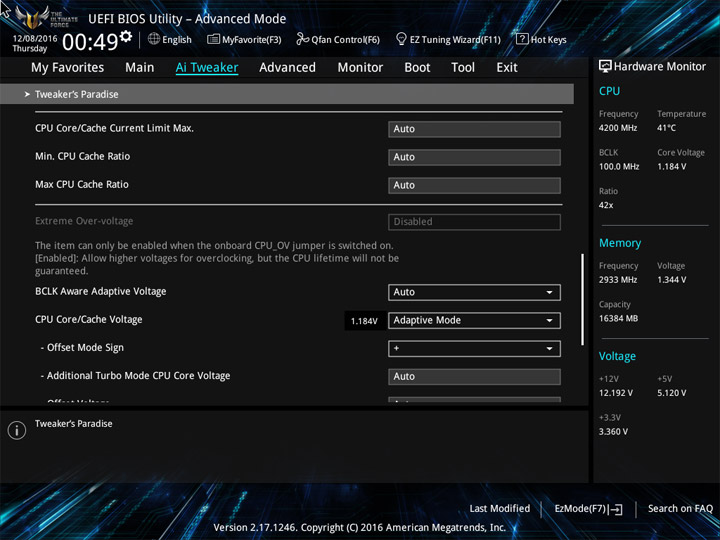Screen dimensions: 720x540
Task: Click the MyFavorite folder icon
Action: [214, 39]
